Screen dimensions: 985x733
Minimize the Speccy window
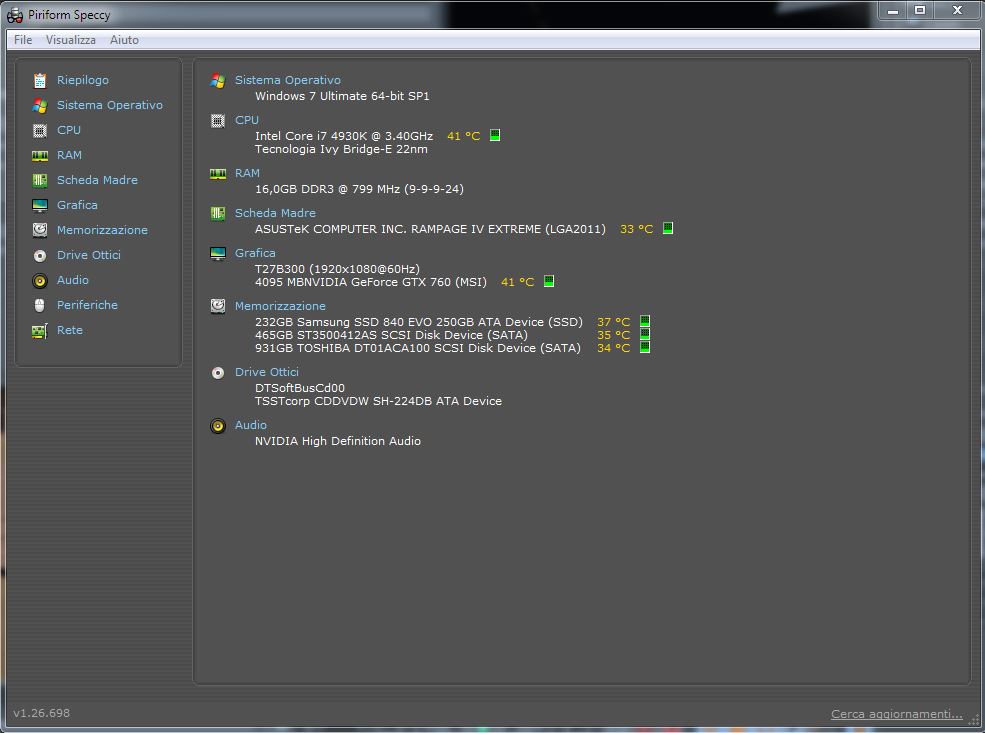coord(893,11)
